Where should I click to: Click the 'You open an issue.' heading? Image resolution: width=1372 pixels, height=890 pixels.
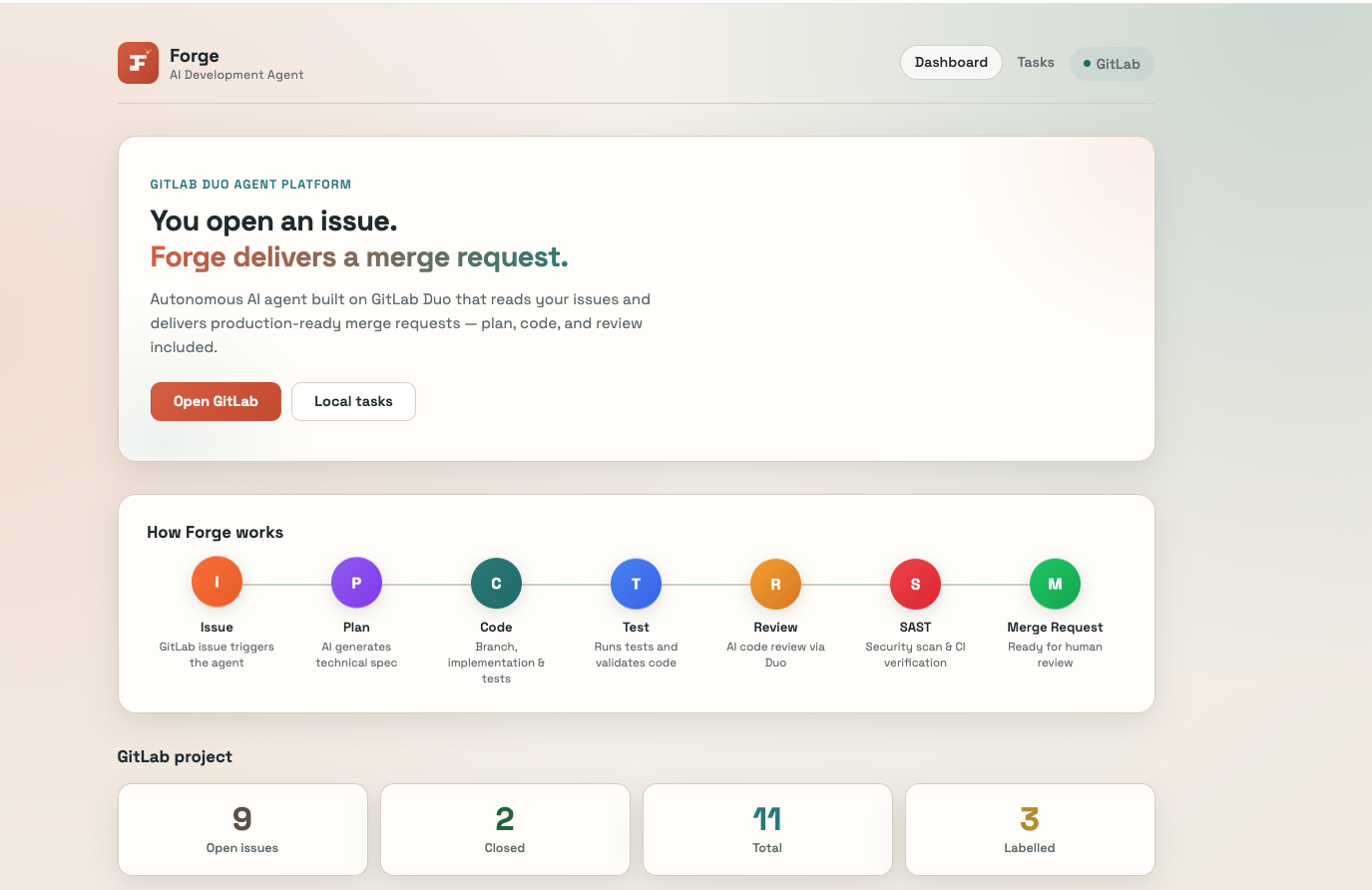pos(273,221)
